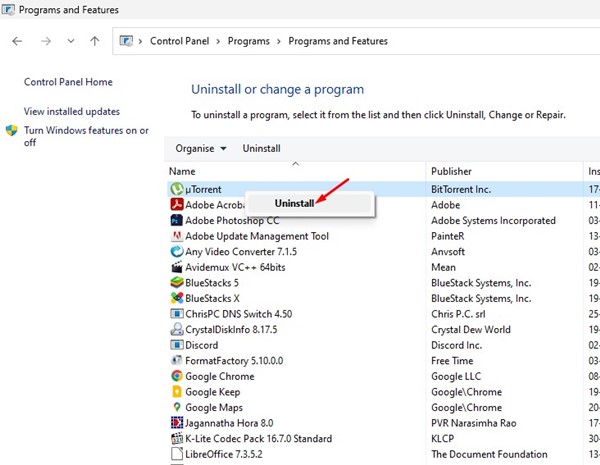
Task: Click the Avidemux clapperboard icon
Action: tap(177, 267)
